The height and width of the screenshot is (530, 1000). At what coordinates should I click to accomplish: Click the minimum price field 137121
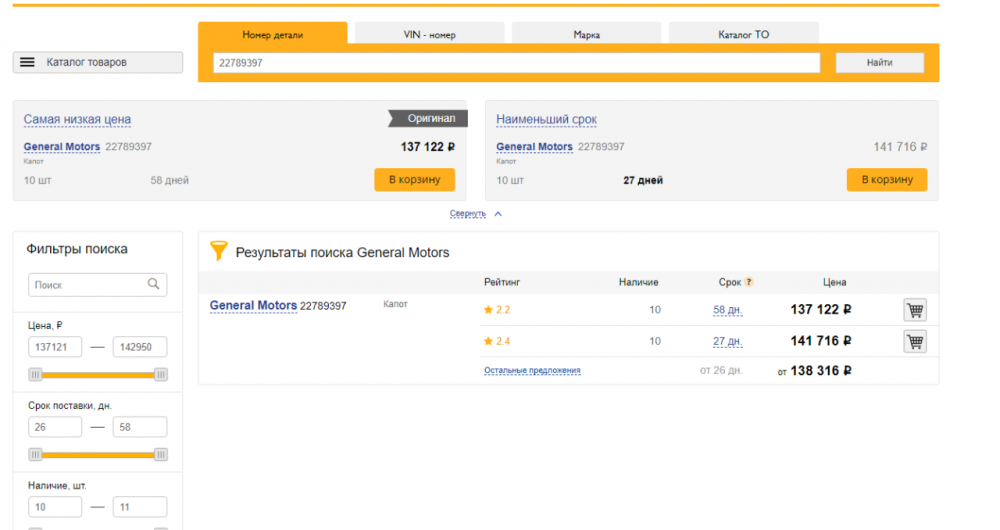pyautogui.click(x=55, y=347)
